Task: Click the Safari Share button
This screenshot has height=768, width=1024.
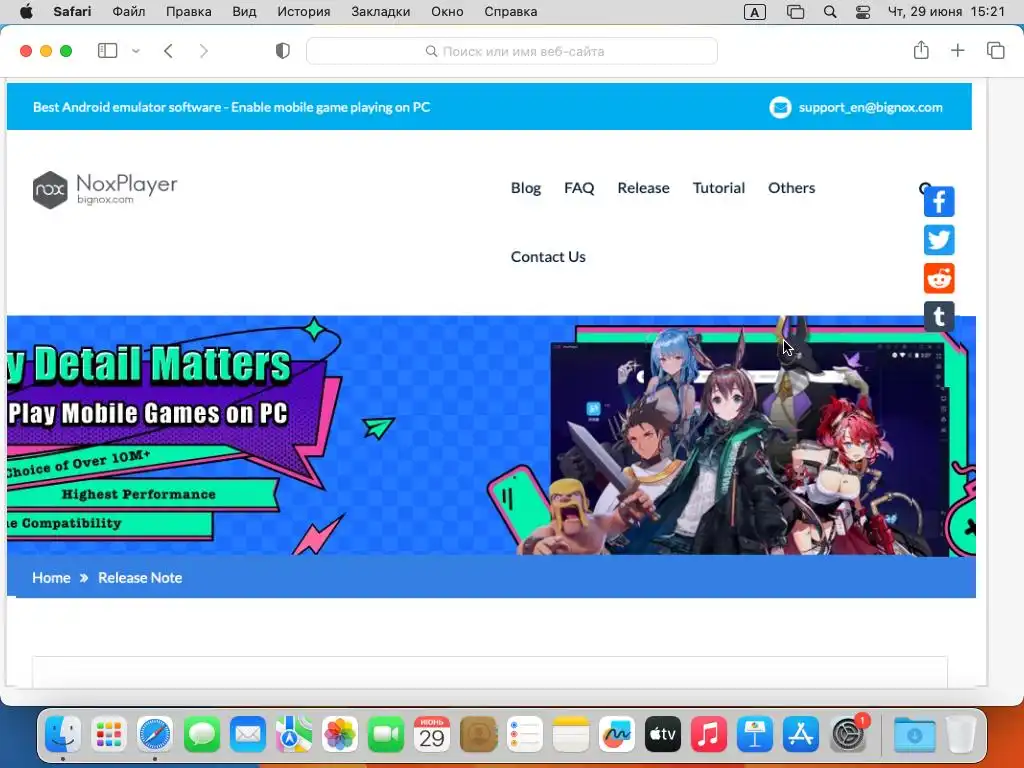Action: coord(921,50)
